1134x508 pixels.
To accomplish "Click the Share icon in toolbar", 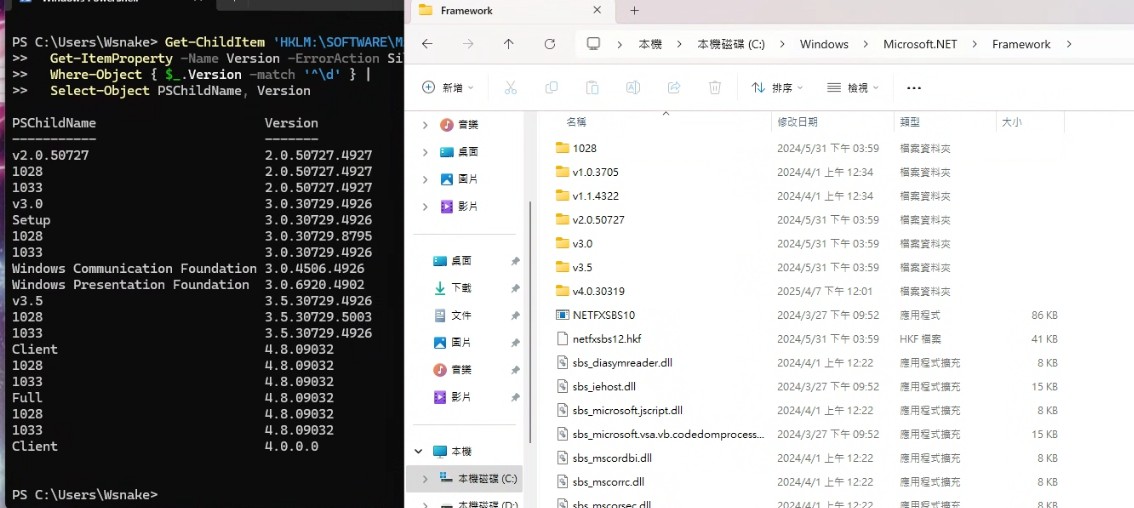I will tap(674, 88).
